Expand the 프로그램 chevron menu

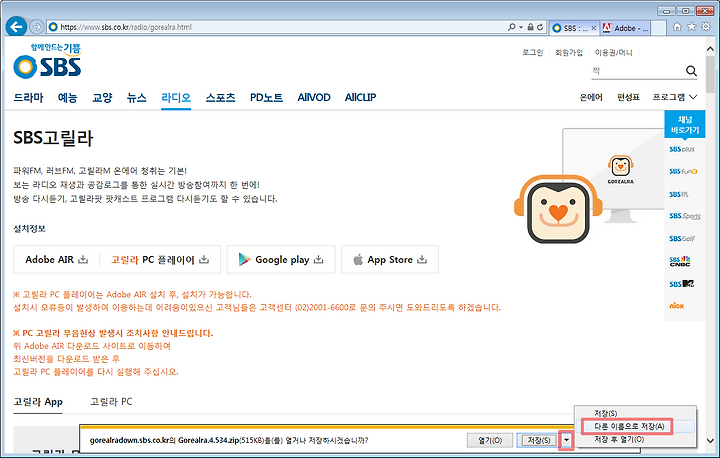click(x=693, y=97)
